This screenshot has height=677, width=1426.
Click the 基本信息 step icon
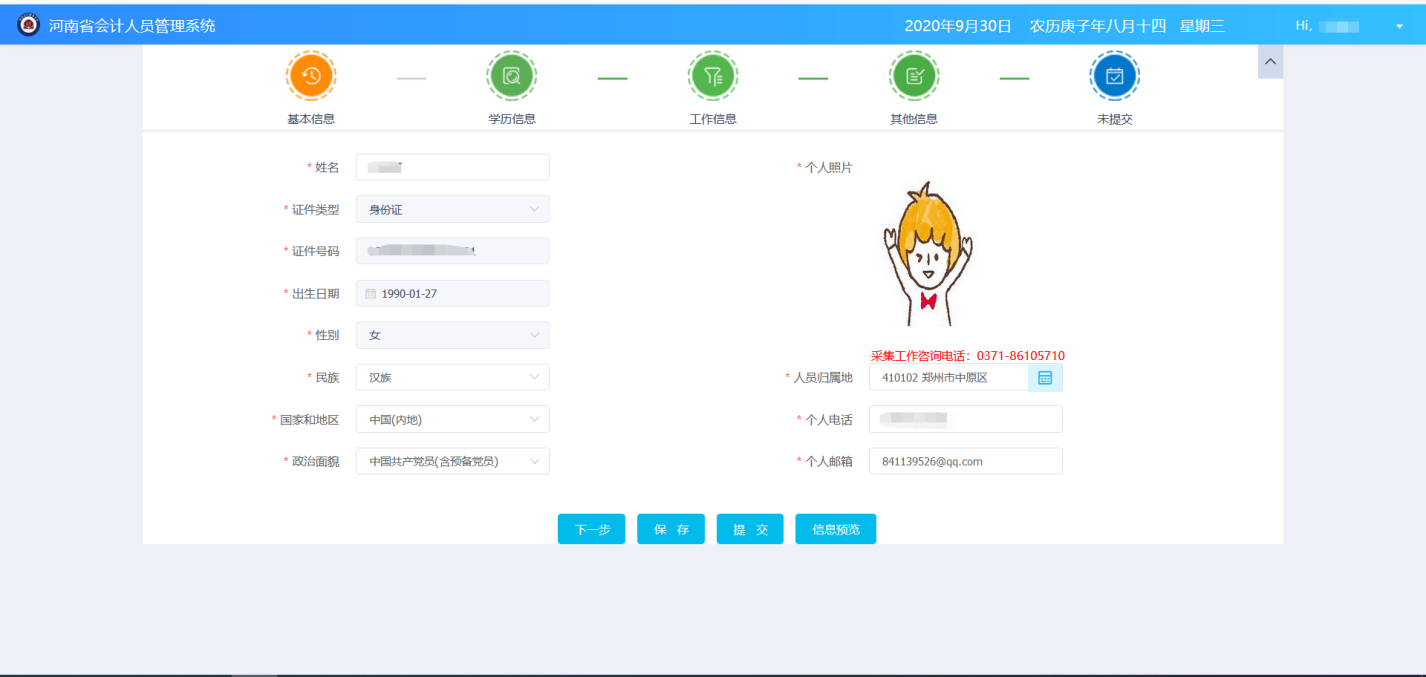(x=311, y=75)
